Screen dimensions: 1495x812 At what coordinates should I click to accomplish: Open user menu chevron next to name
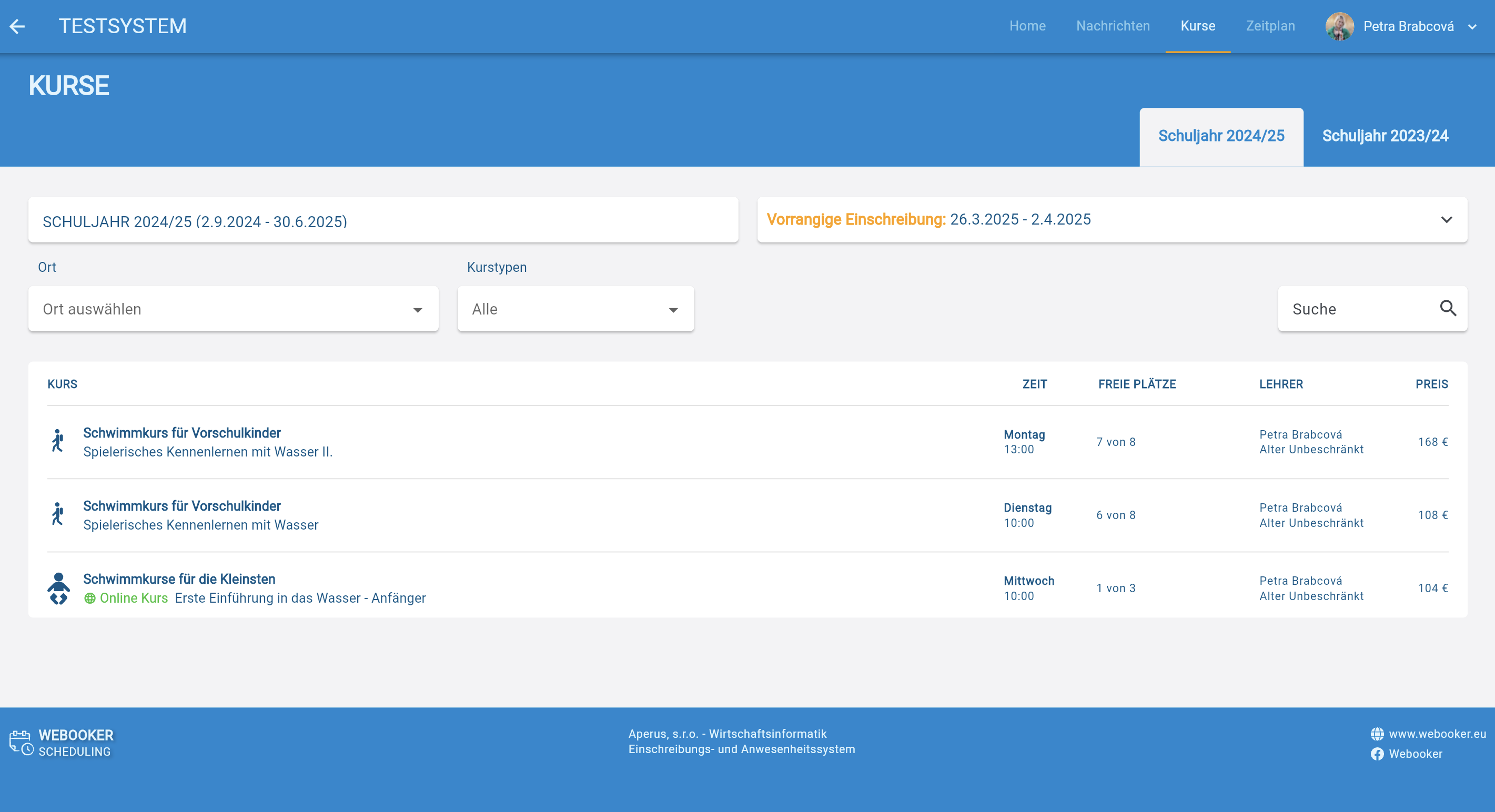click(1472, 27)
